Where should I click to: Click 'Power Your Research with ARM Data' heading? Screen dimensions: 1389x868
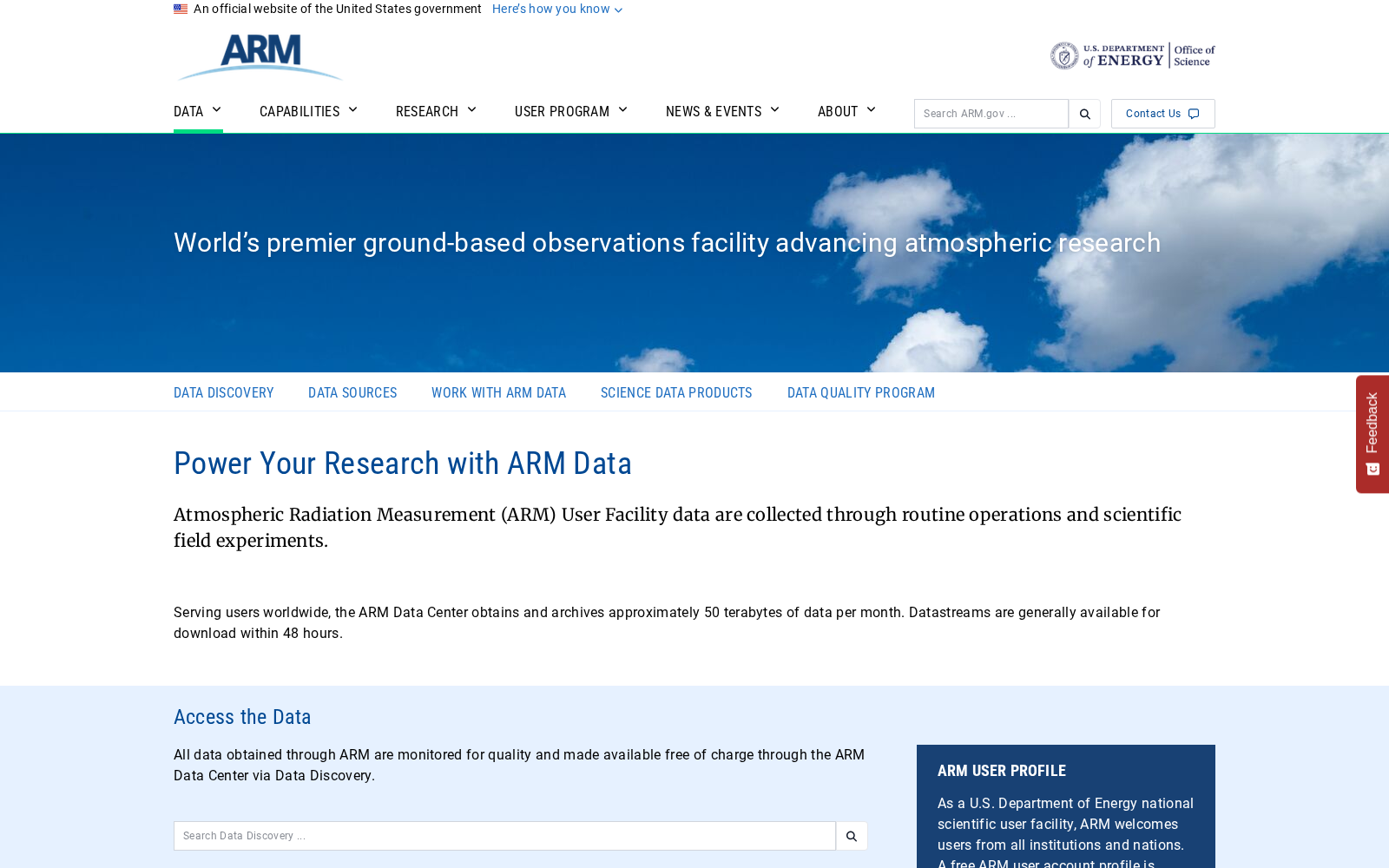coord(403,464)
